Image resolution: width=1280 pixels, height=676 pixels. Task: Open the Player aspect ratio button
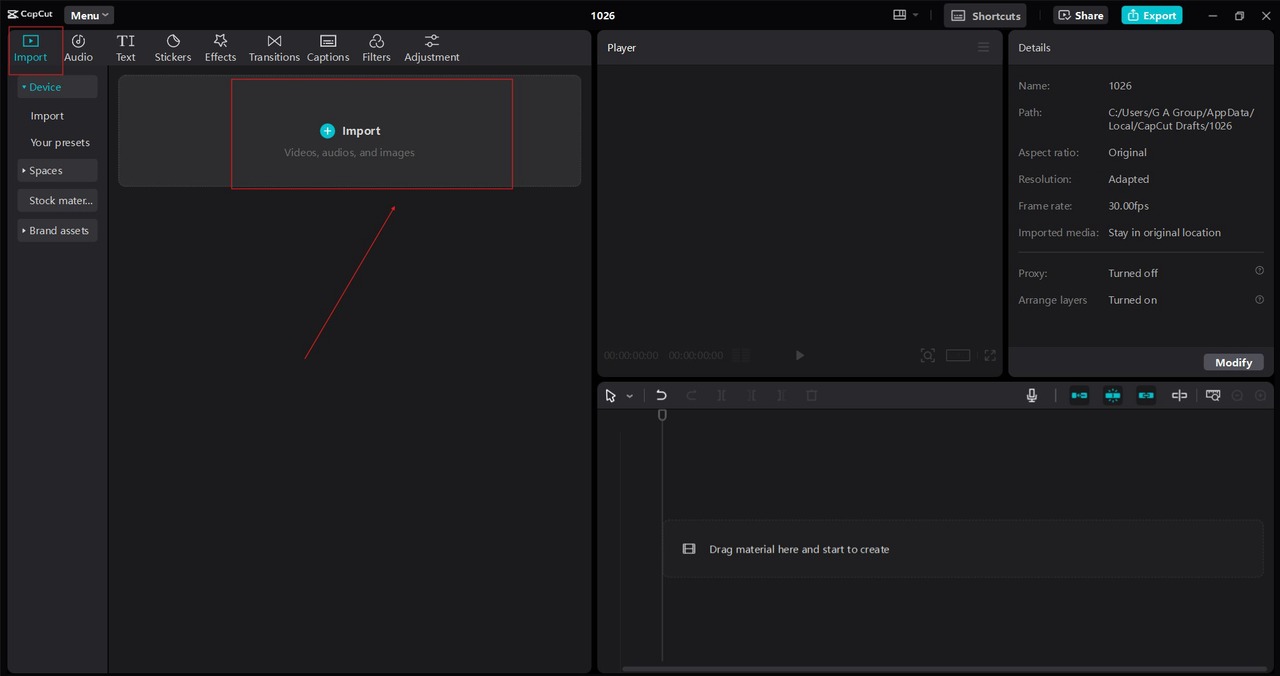[x=958, y=355]
